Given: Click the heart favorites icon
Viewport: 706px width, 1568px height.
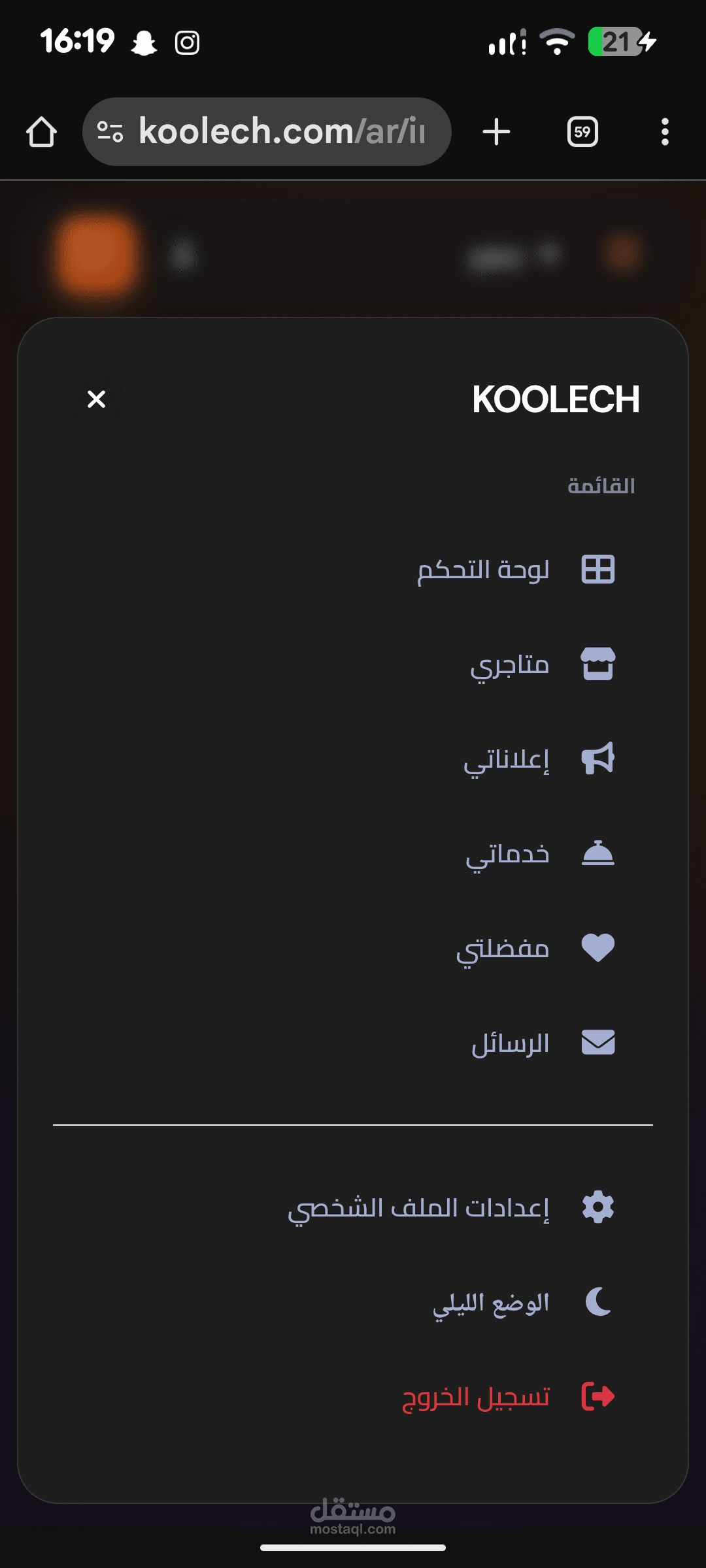Looking at the screenshot, I should point(597,948).
